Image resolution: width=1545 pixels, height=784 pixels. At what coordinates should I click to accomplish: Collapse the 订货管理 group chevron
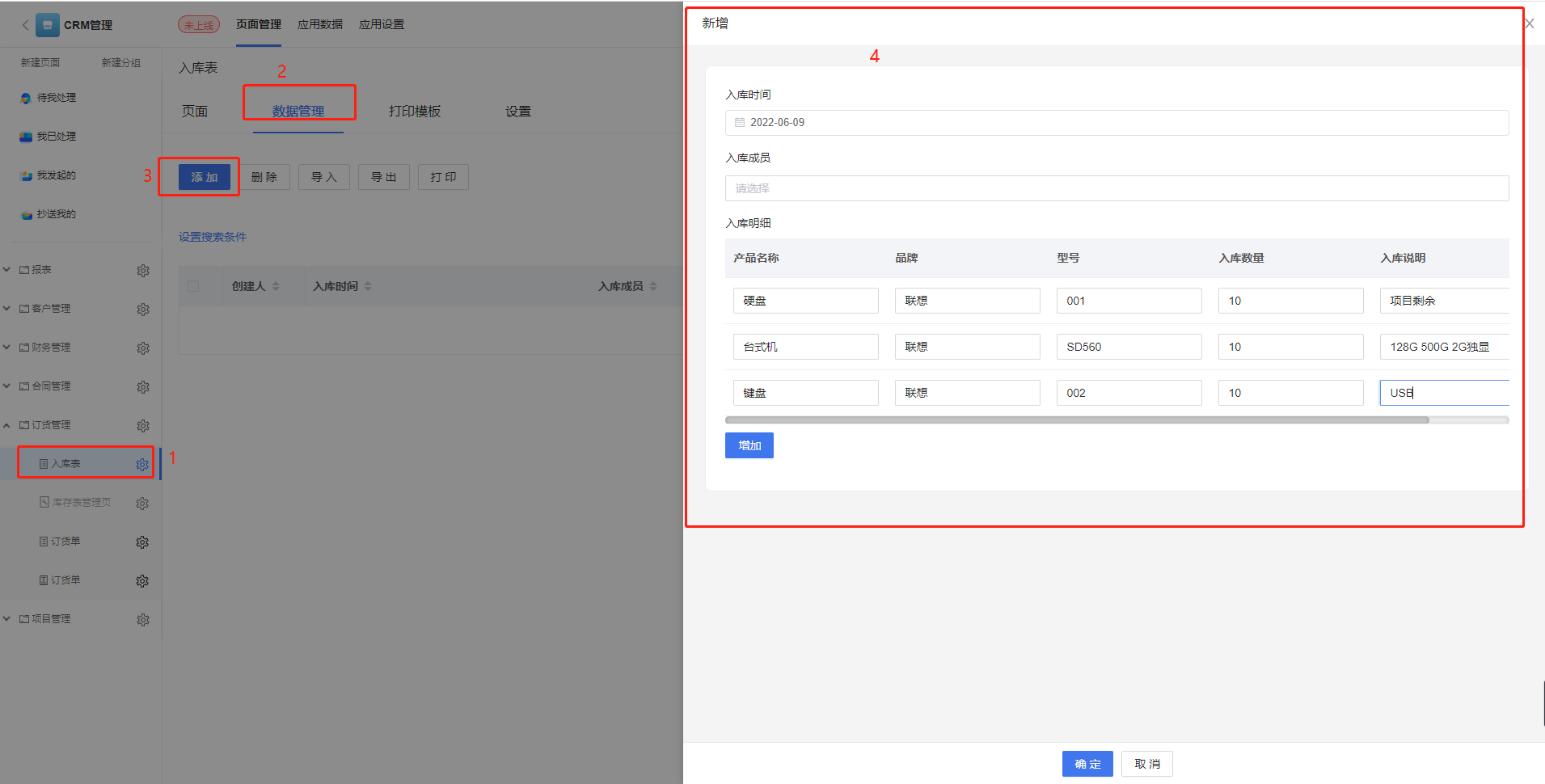[6, 425]
